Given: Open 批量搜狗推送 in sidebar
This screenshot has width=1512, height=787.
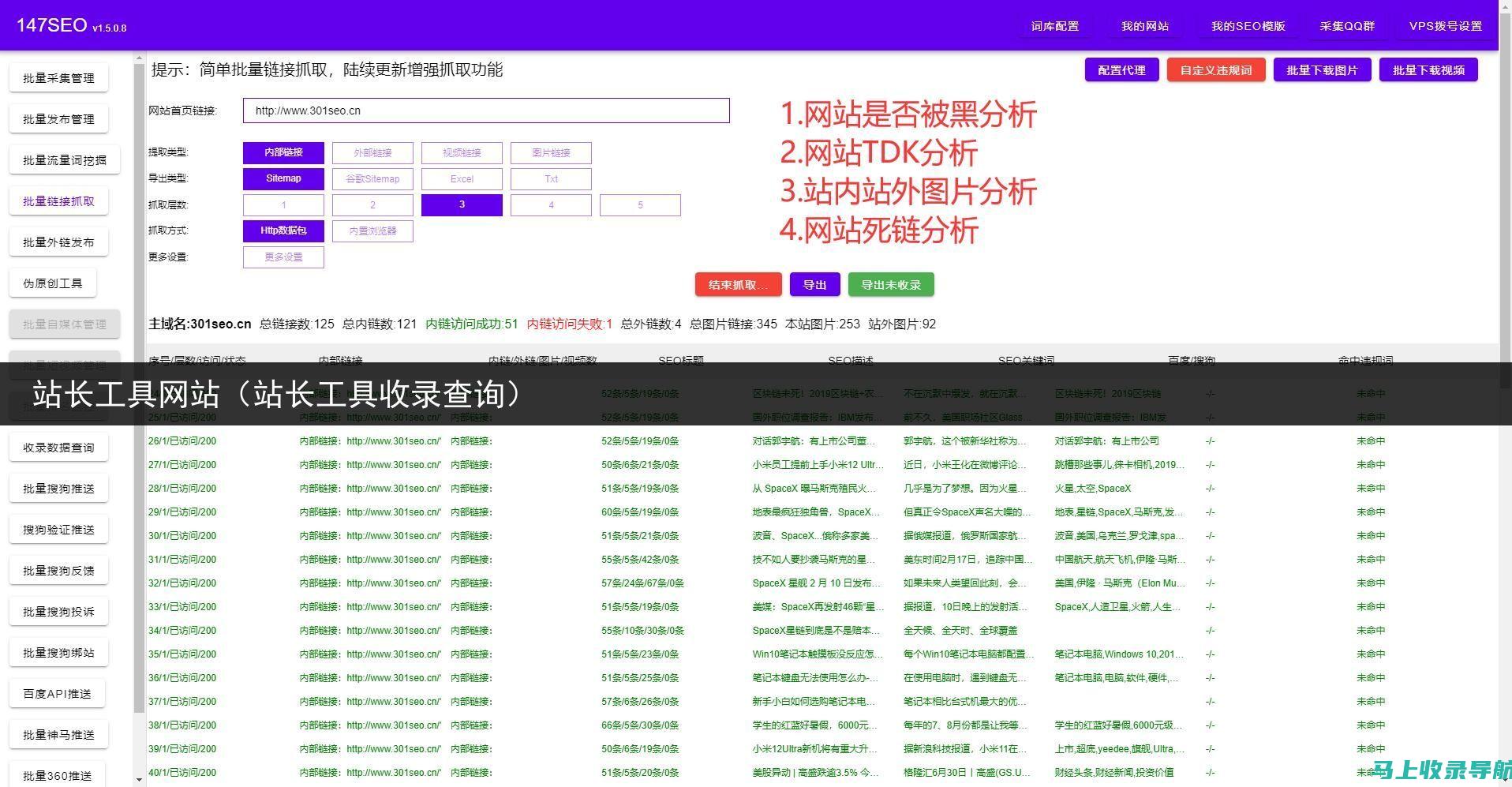Looking at the screenshot, I should click(x=58, y=489).
